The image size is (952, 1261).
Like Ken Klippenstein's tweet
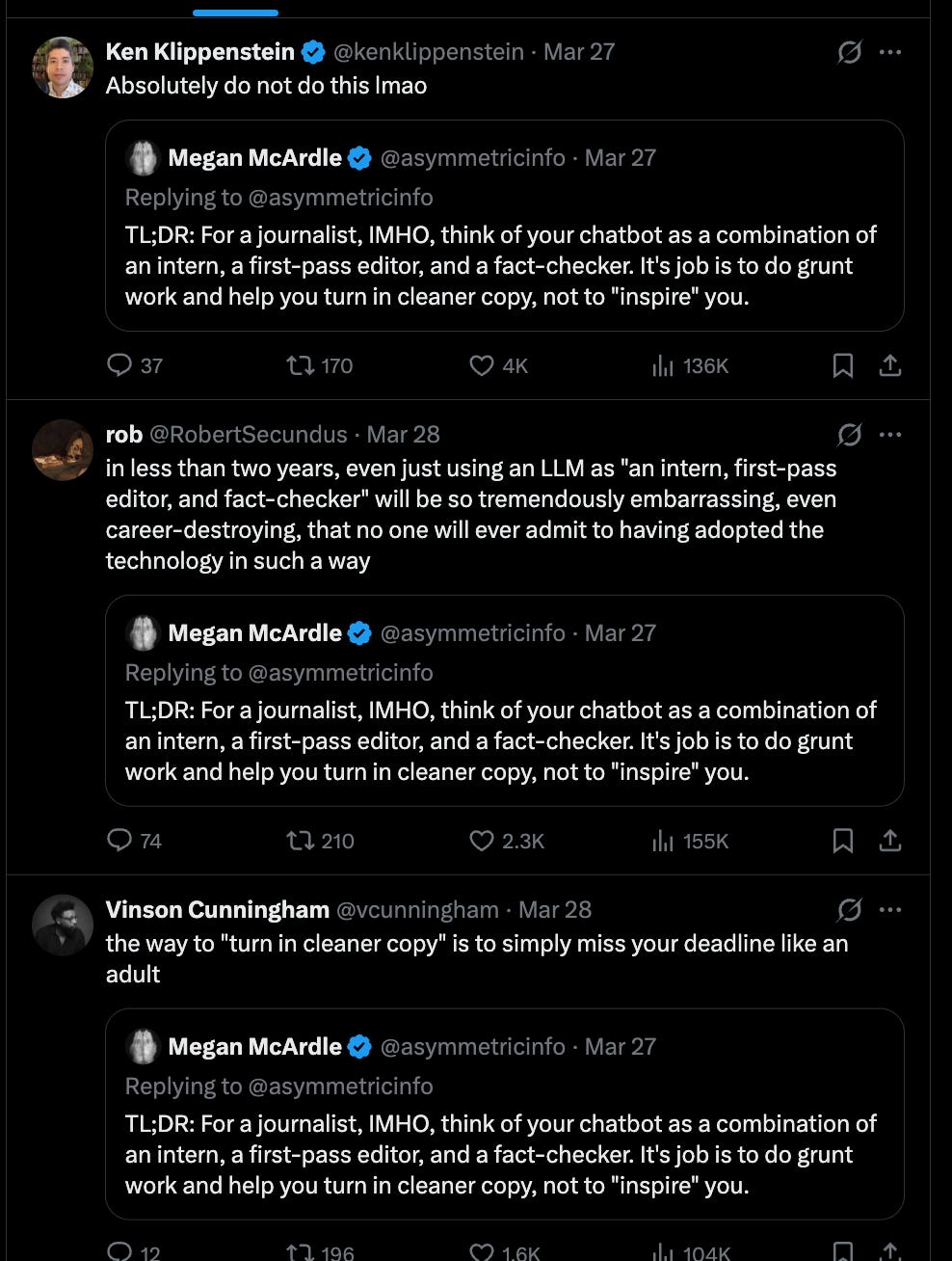coord(481,365)
